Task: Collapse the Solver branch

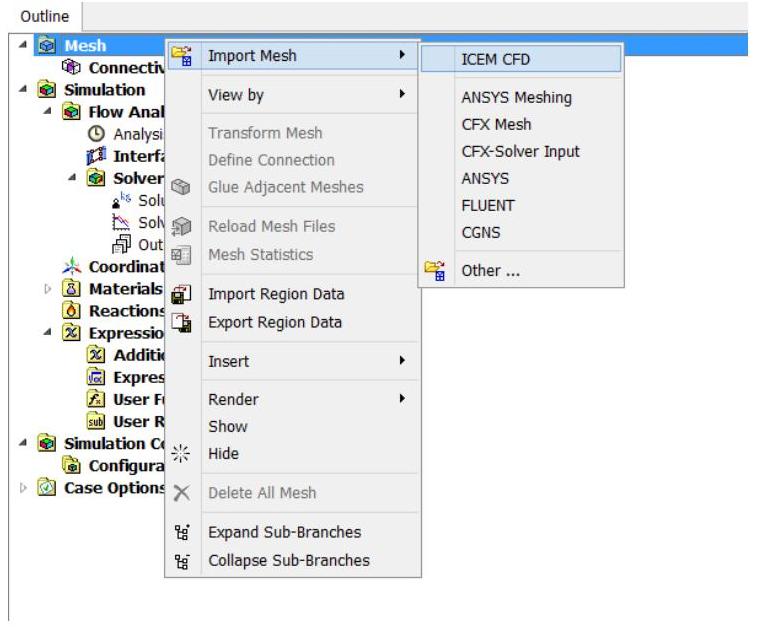Action: click(72, 177)
